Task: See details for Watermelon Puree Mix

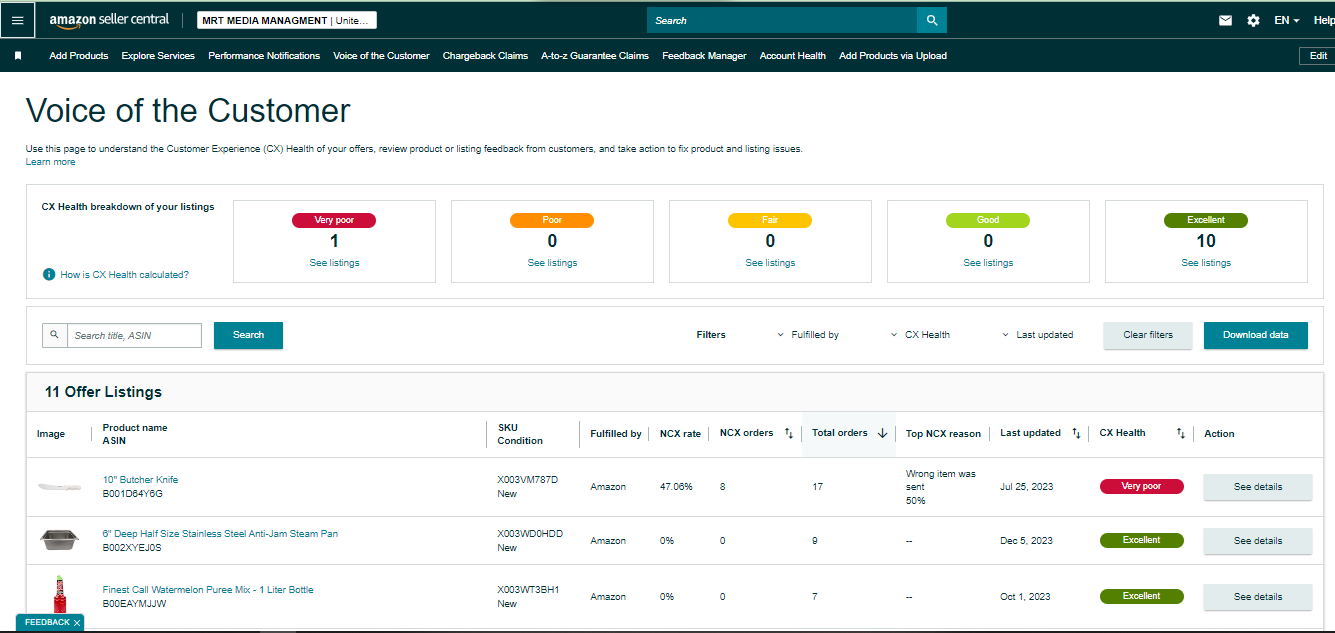Action: pos(1258,597)
